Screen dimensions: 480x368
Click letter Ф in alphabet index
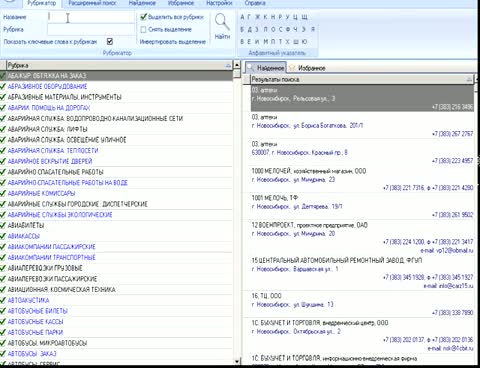288,29
